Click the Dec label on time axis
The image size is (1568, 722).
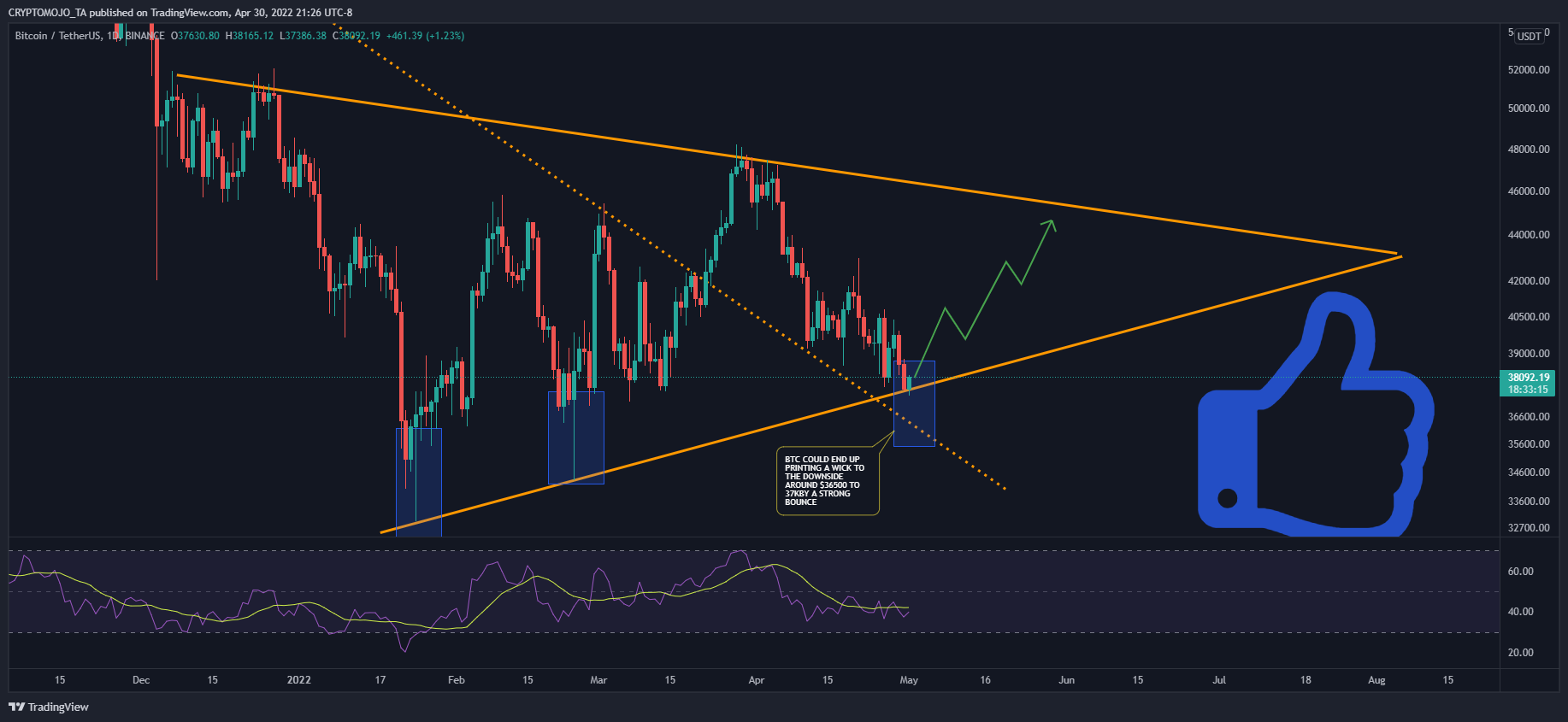click(141, 680)
